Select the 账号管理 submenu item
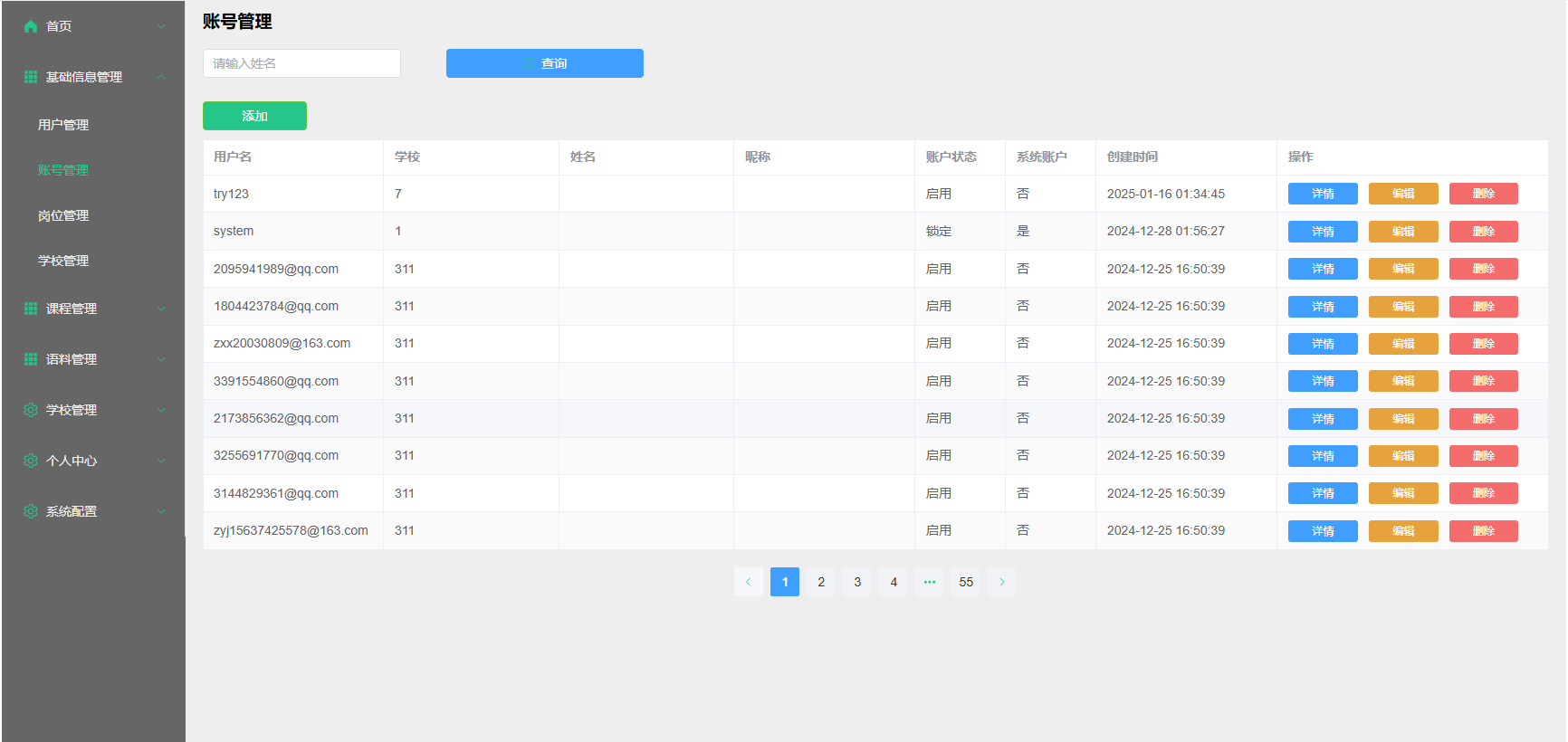This screenshot has height=742, width=1568. 63,170
